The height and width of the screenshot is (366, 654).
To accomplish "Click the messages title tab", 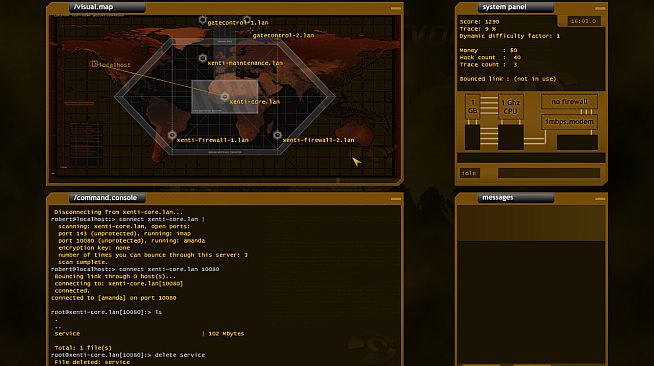I will point(516,198).
